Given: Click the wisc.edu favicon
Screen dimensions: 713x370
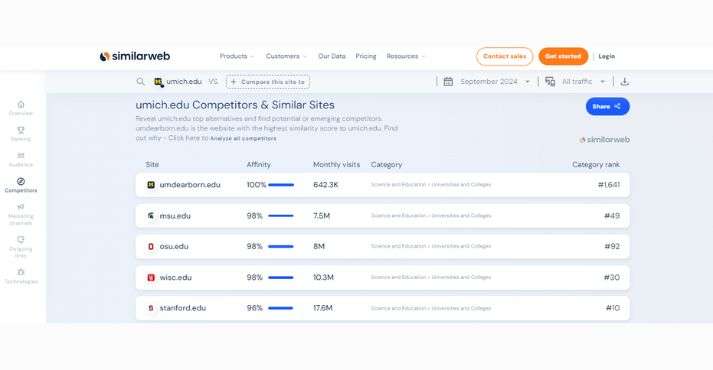Looking at the screenshot, I should point(151,277).
